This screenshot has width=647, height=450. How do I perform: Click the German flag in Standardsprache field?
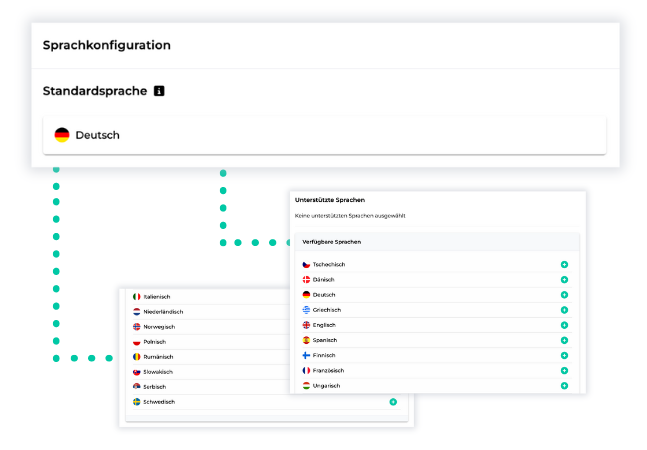tap(62, 135)
